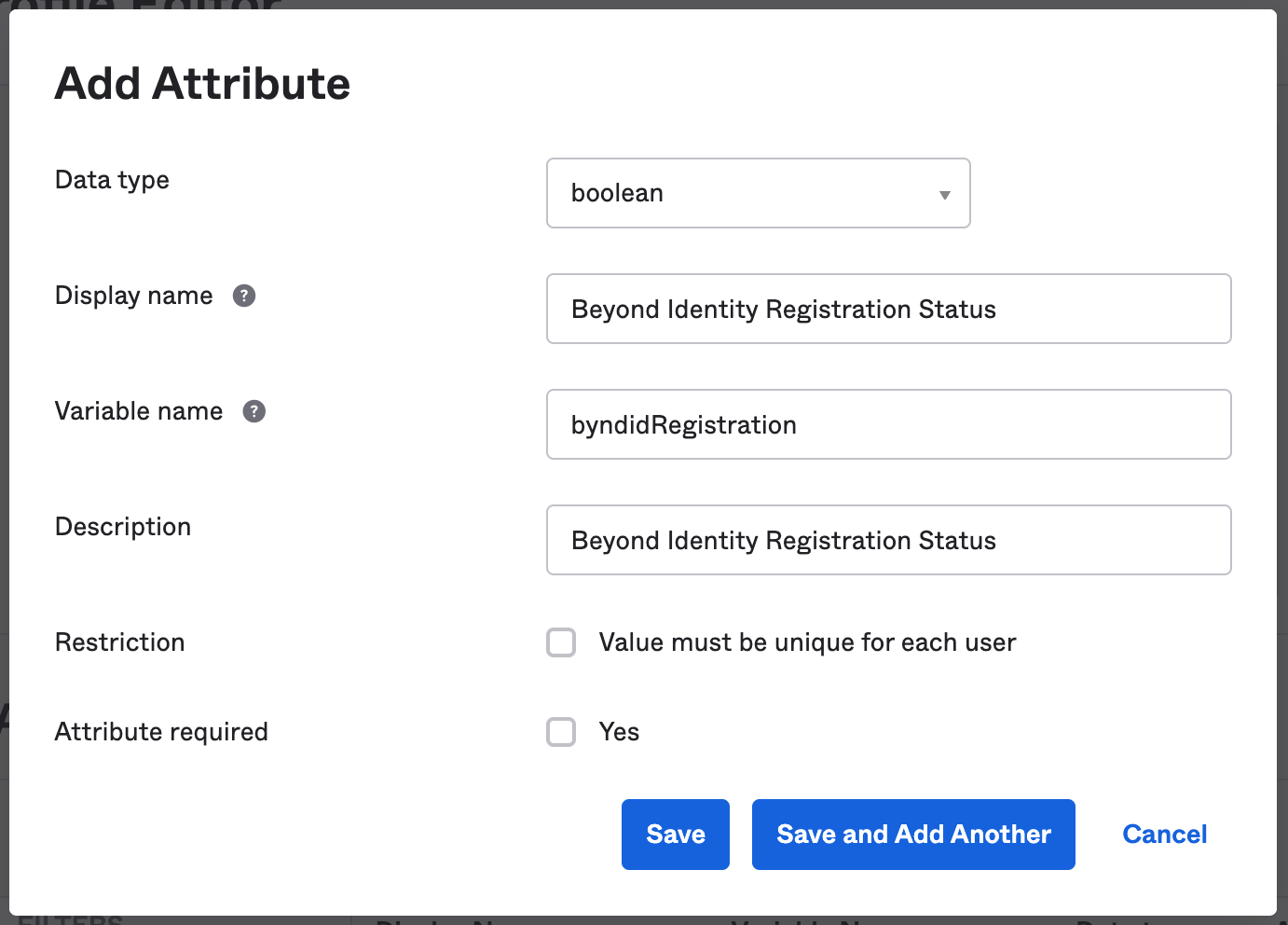
Task: Click the 'Display name' field label
Action: point(134,296)
